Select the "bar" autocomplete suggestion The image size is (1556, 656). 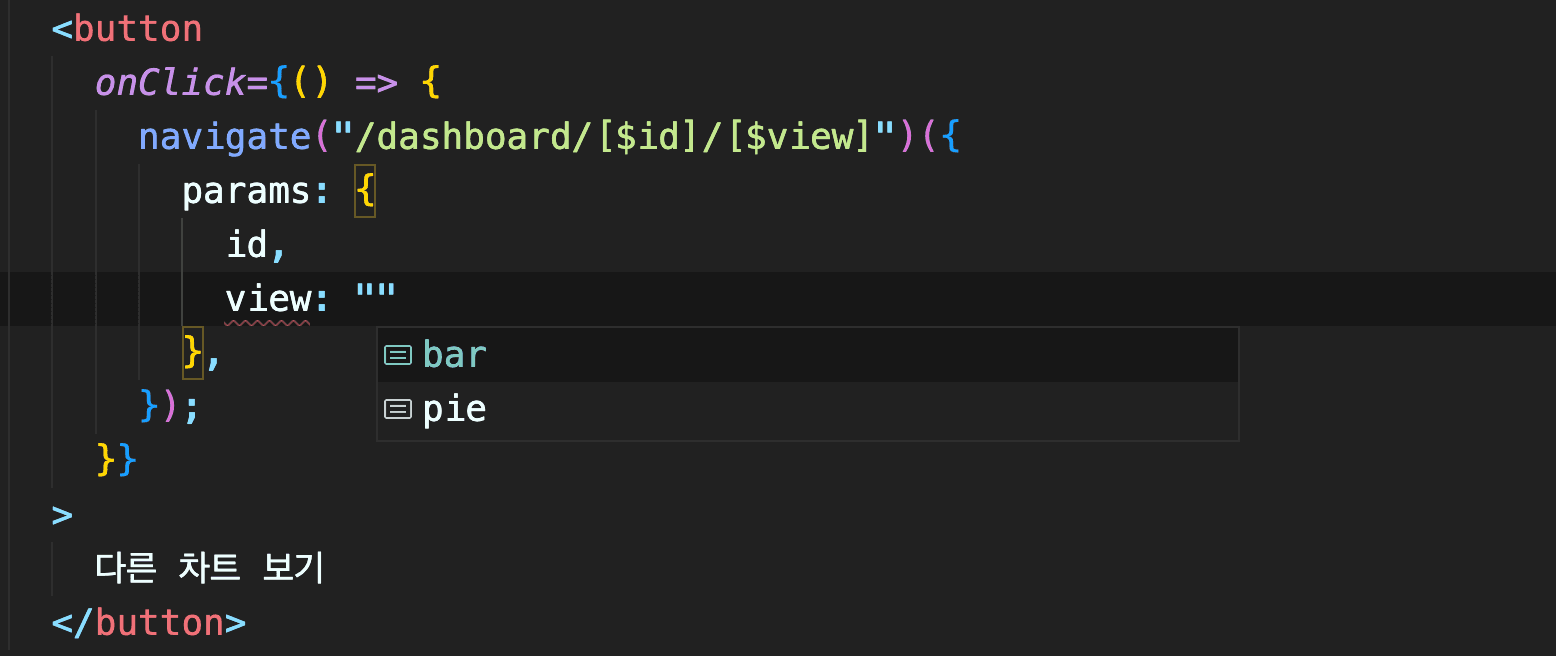807,355
